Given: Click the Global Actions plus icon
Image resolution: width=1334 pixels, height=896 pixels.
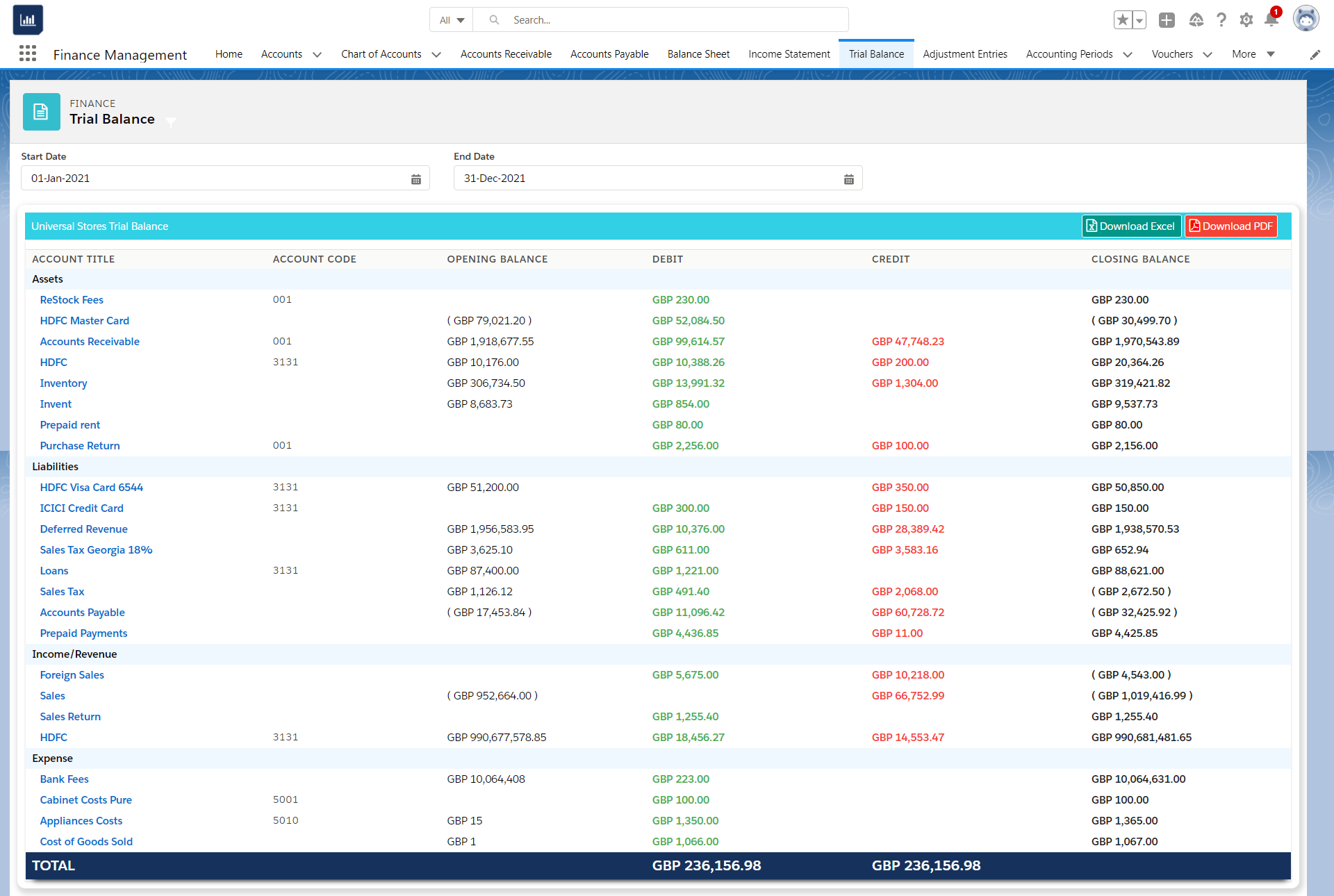Looking at the screenshot, I should pyautogui.click(x=1167, y=20).
